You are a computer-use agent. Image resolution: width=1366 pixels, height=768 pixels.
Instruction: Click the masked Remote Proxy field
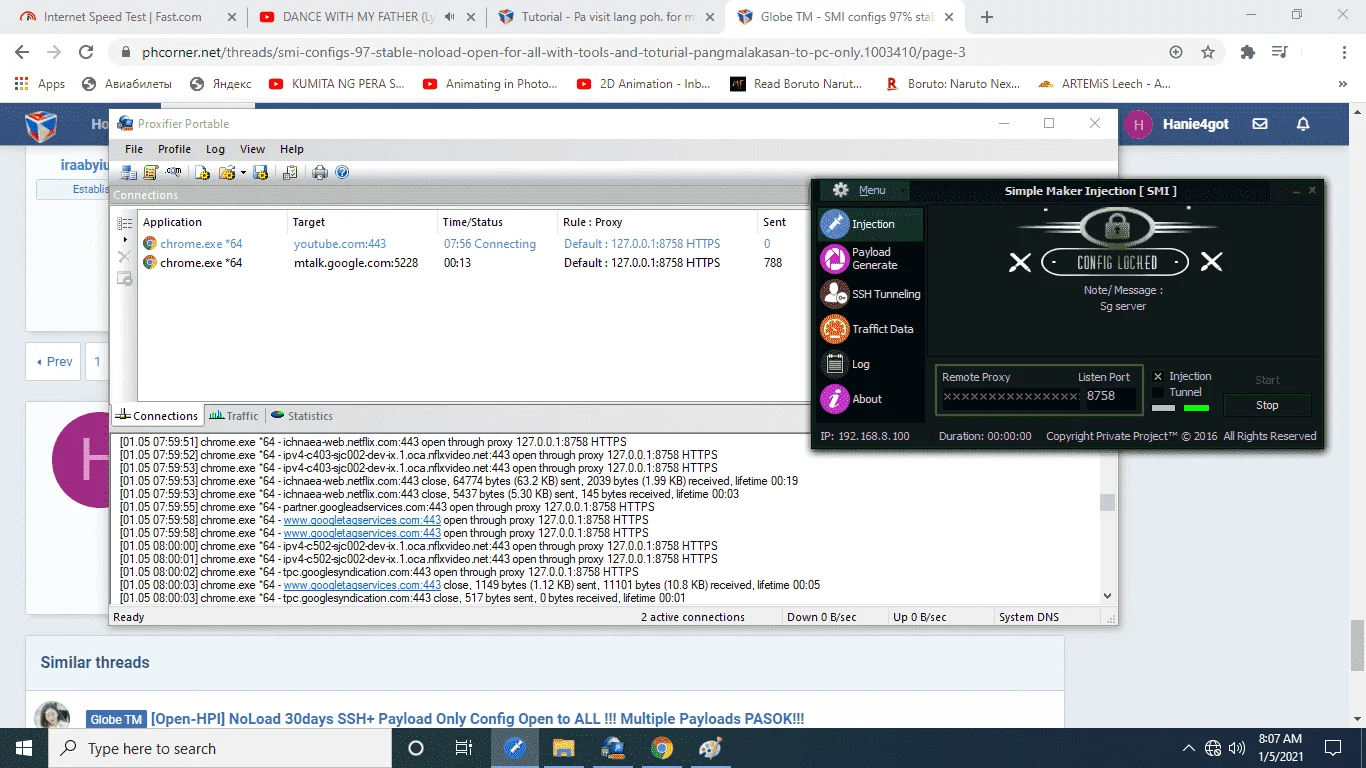(1010, 396)
